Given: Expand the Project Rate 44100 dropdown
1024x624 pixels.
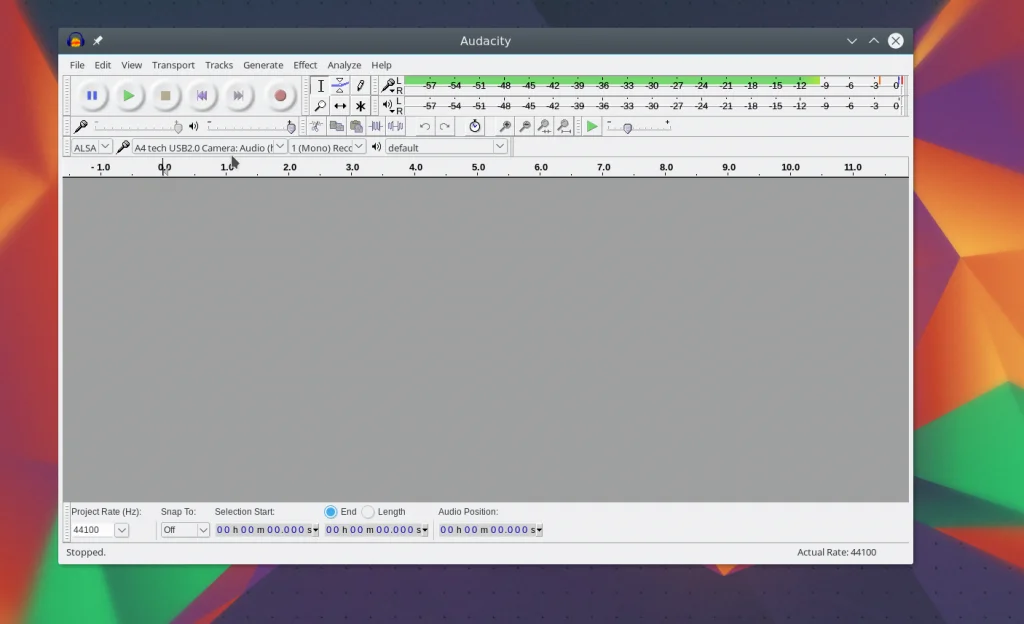Looking at the screenshot, I should (x=122, y=530).
